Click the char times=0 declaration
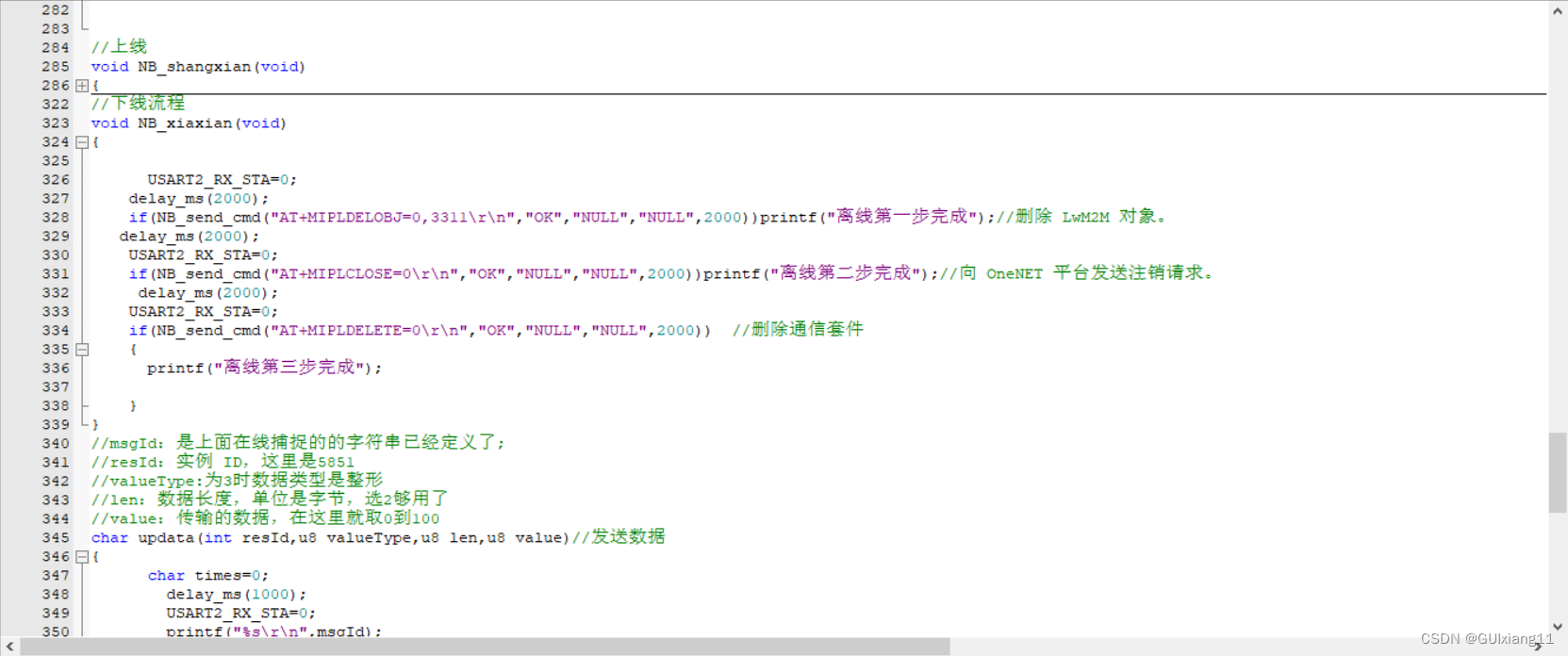 click(x=208, y=576)
